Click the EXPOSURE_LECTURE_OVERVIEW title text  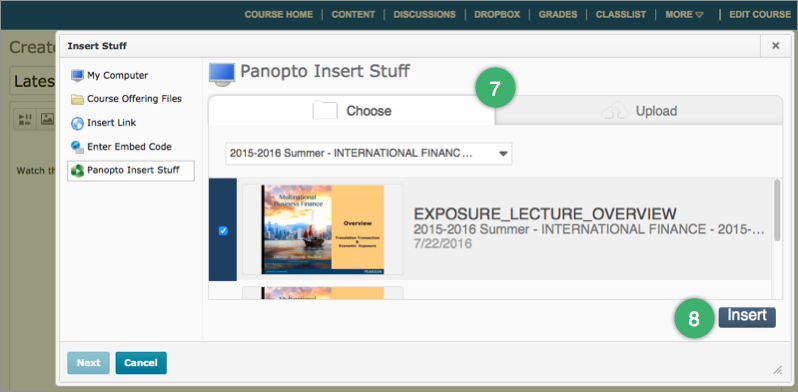pyautogui.click(x=545, y=213)
